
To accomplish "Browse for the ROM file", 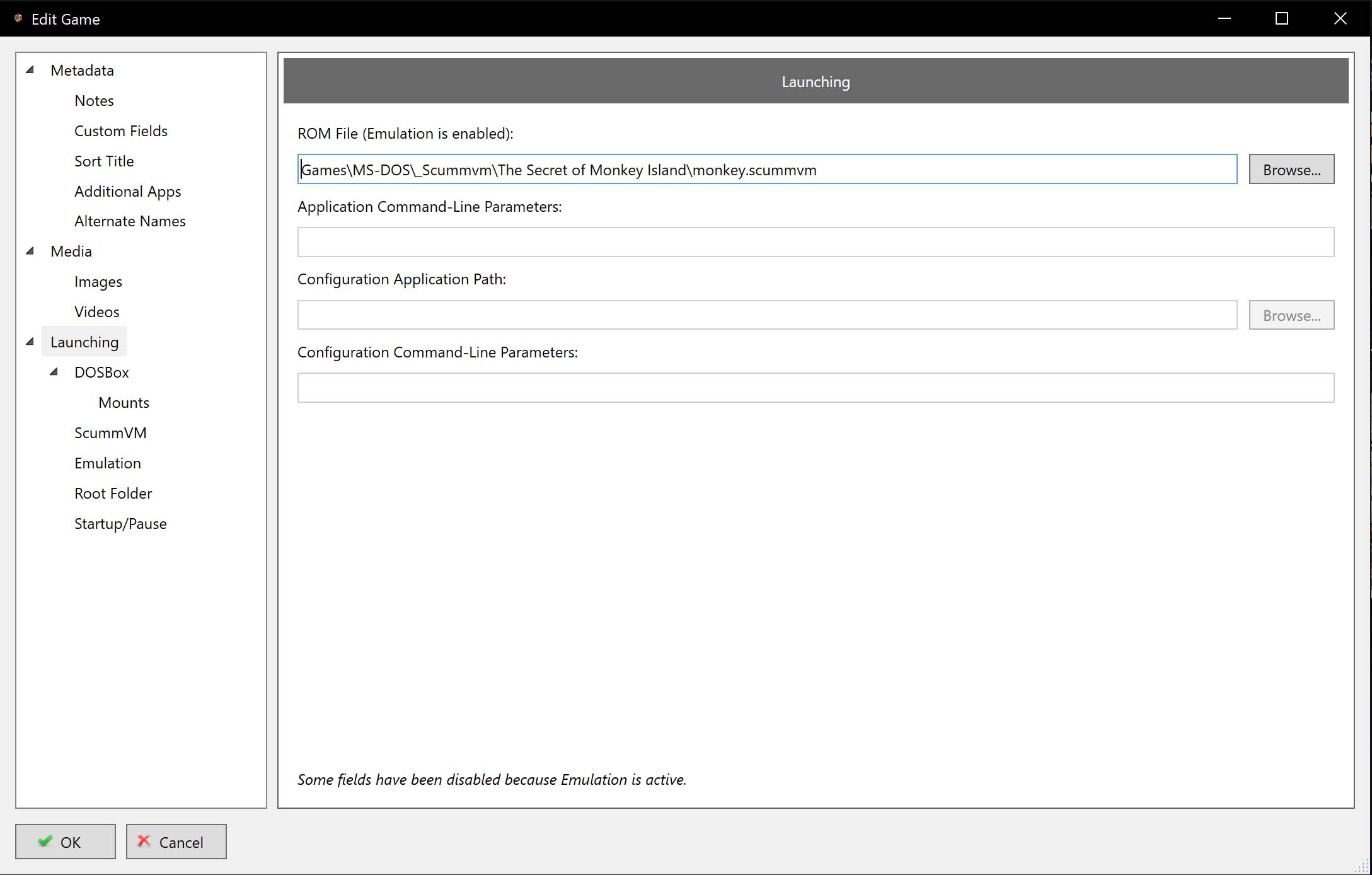I will coord(1291,169).
